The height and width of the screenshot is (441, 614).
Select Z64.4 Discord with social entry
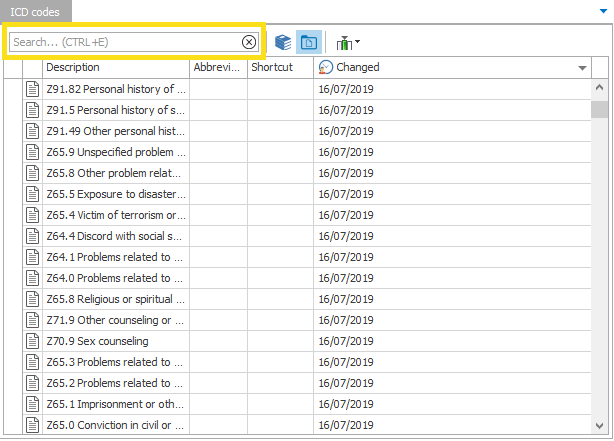[114, 236]
